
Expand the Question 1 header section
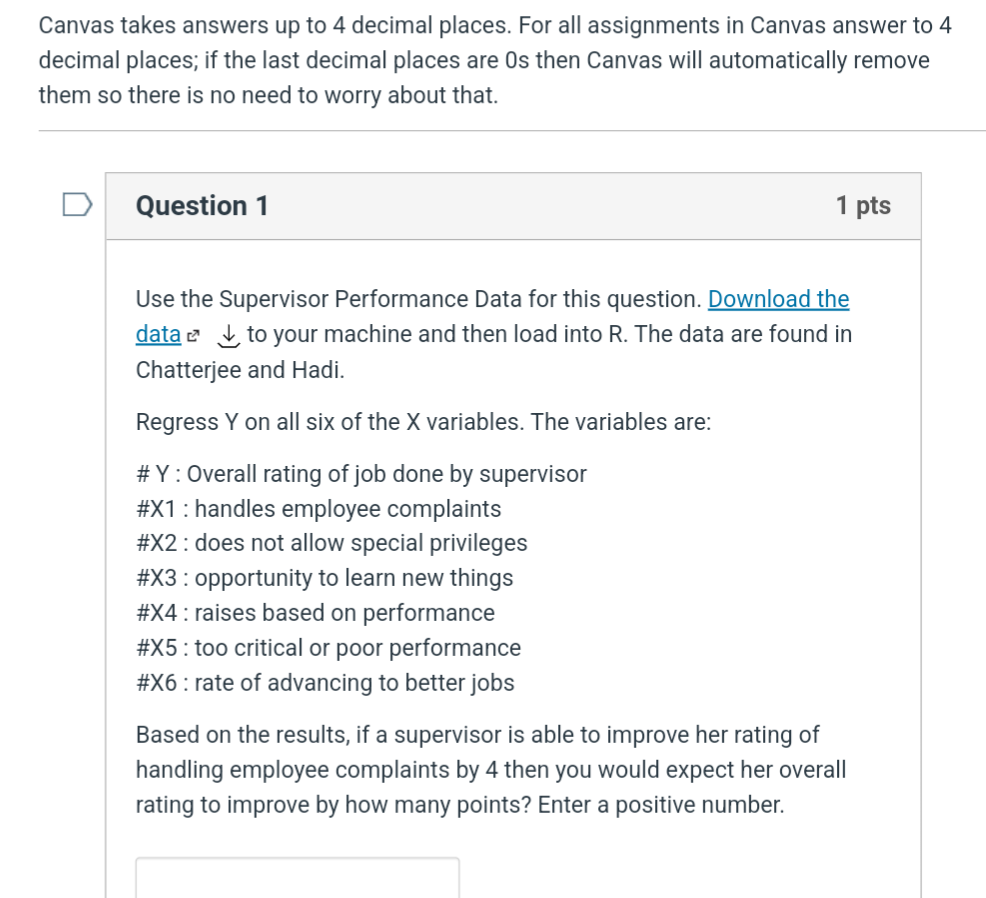[x=512, y=206]
